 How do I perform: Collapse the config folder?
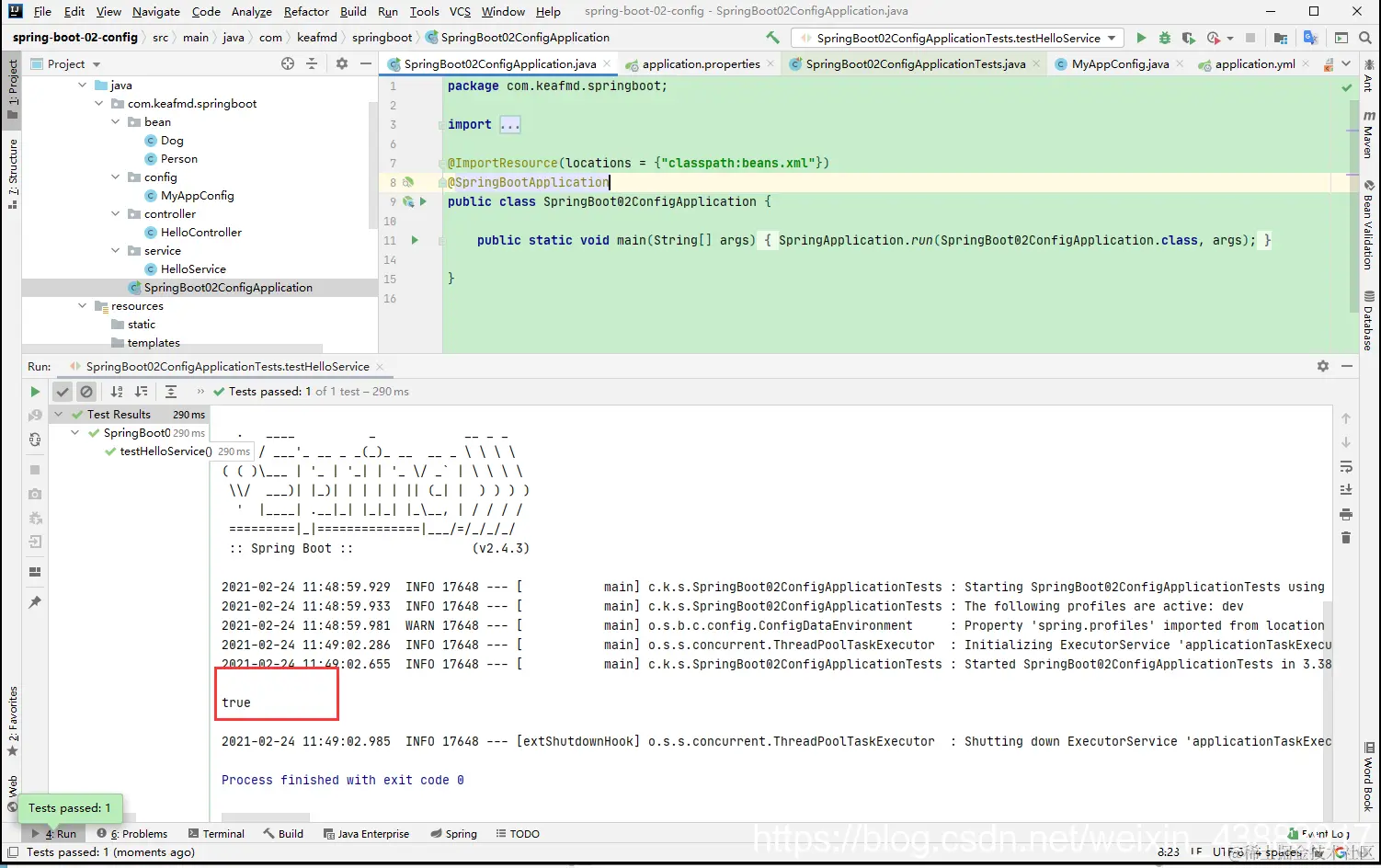point(116,177)
